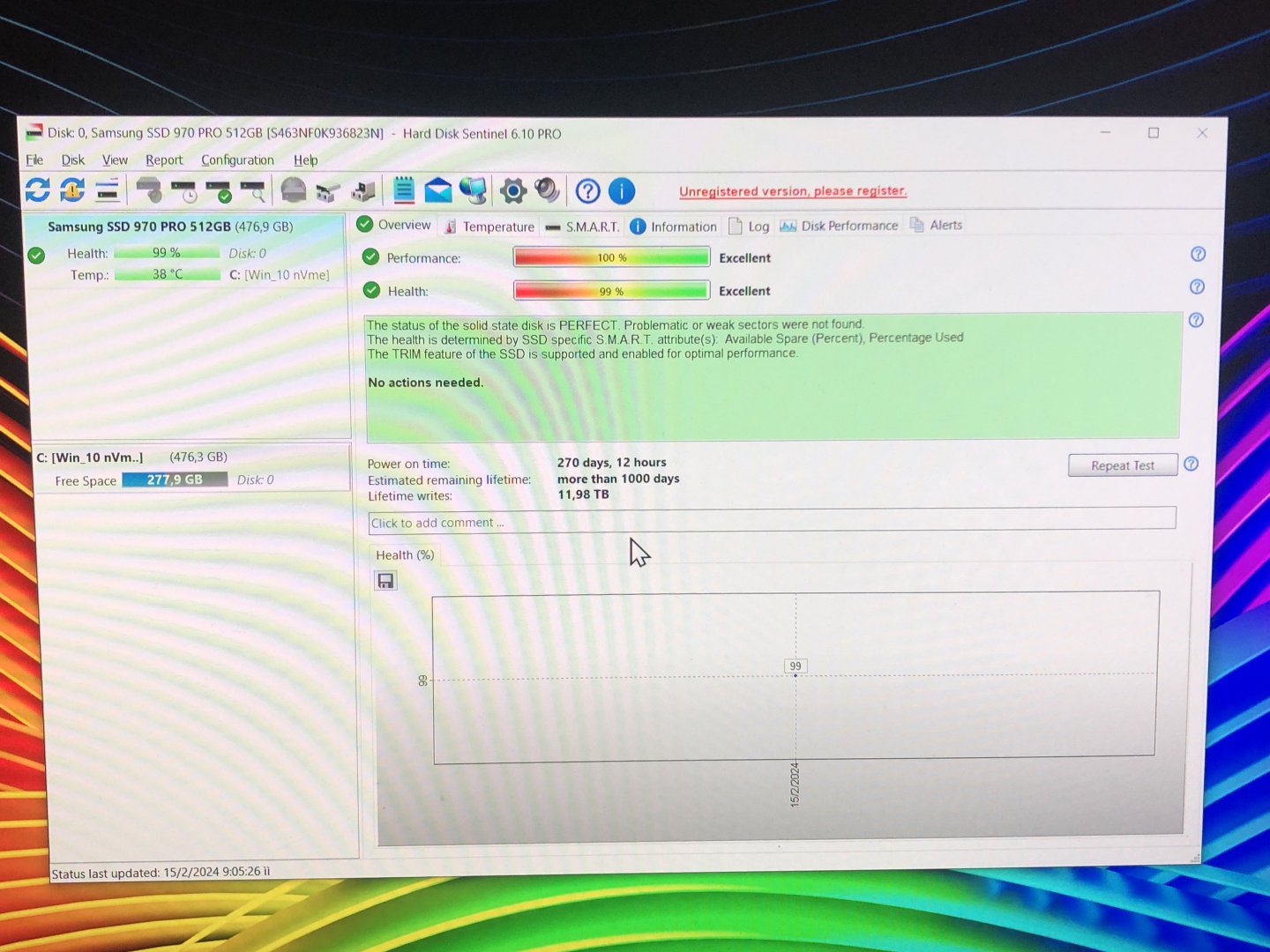Click the Performance 100 % bar
1270x952 pixels.
(612, 257)
